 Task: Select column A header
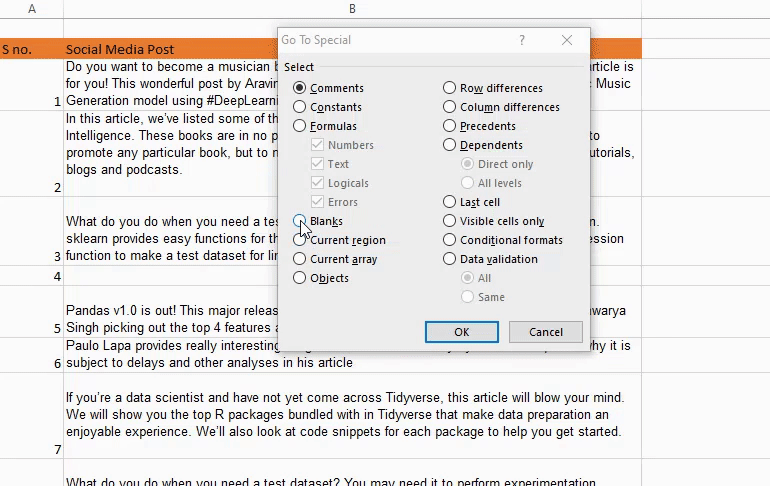32,9
